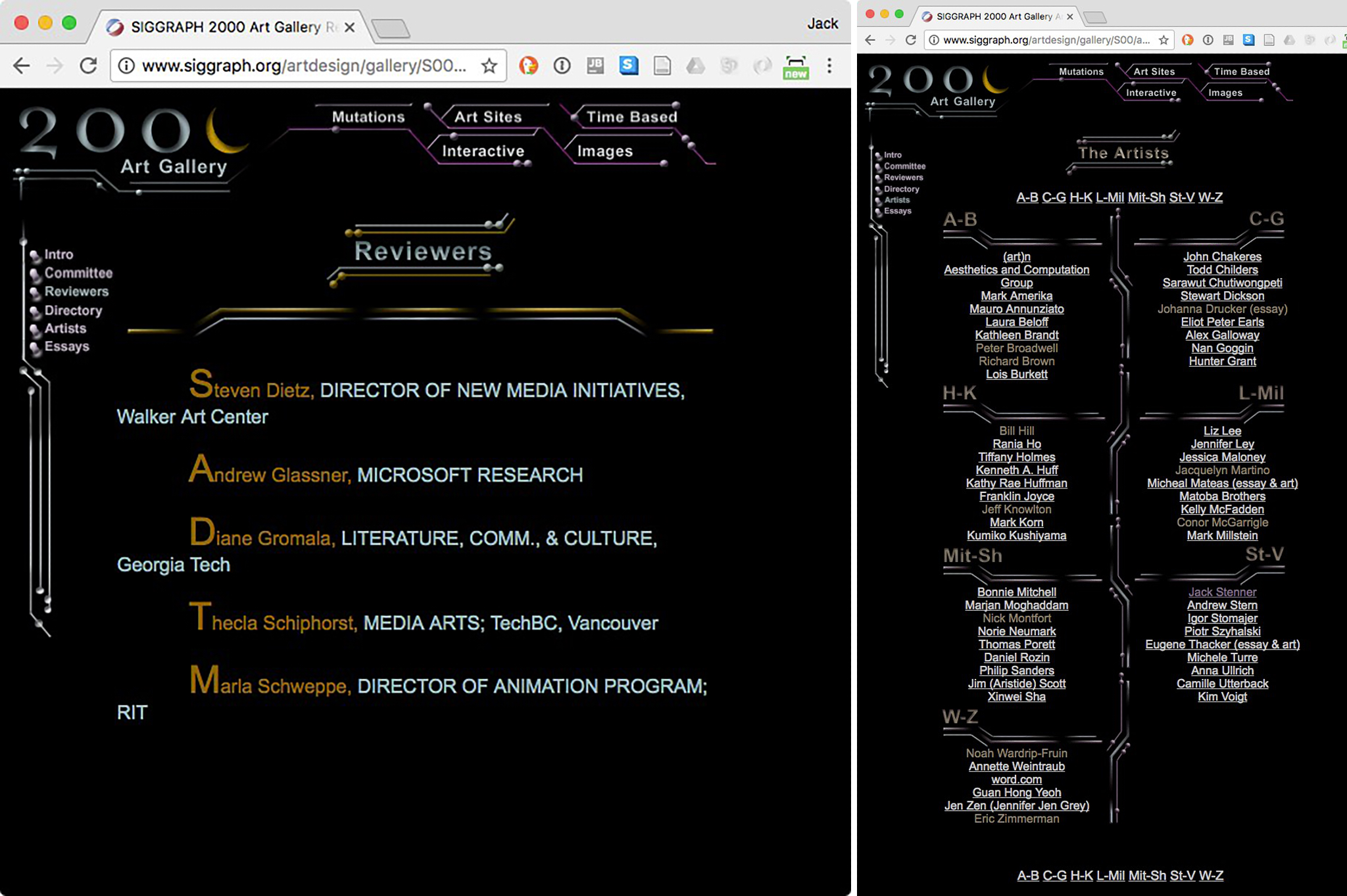
Task: Jump to the Mit-Sh artist index link at top
Action: (1146, 197)
